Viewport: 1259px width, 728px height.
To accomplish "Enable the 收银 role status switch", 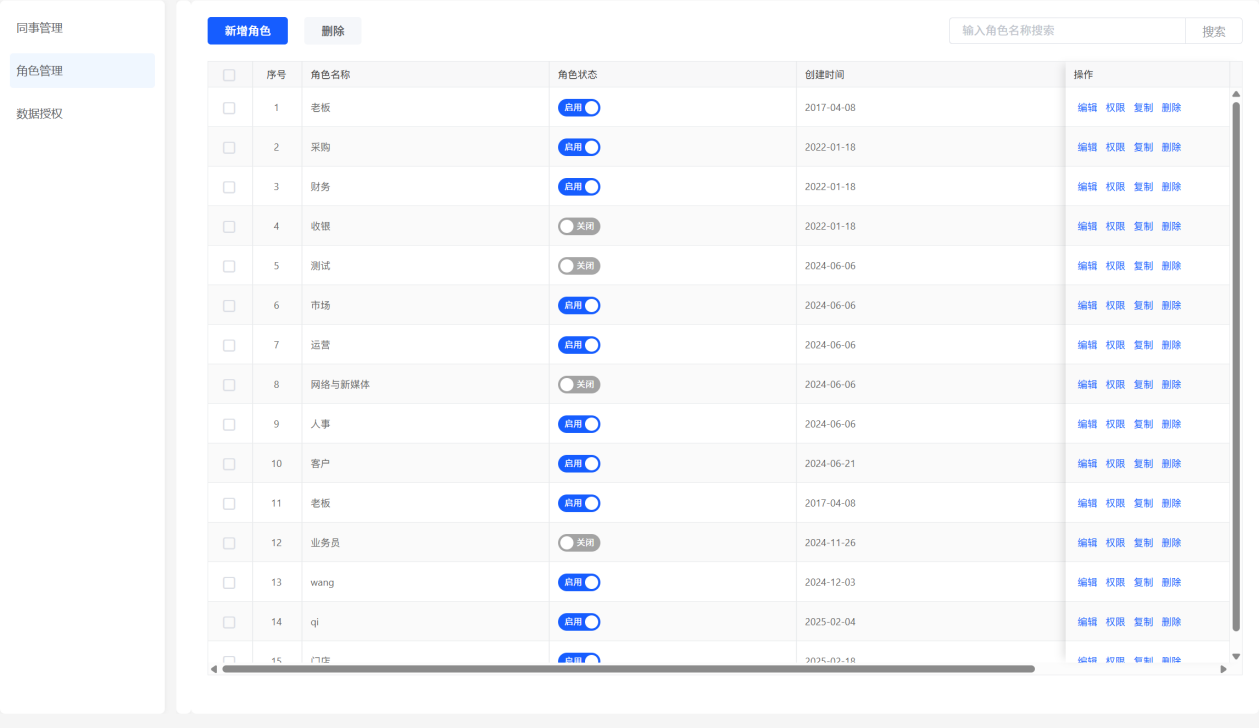I will point(579,226).
